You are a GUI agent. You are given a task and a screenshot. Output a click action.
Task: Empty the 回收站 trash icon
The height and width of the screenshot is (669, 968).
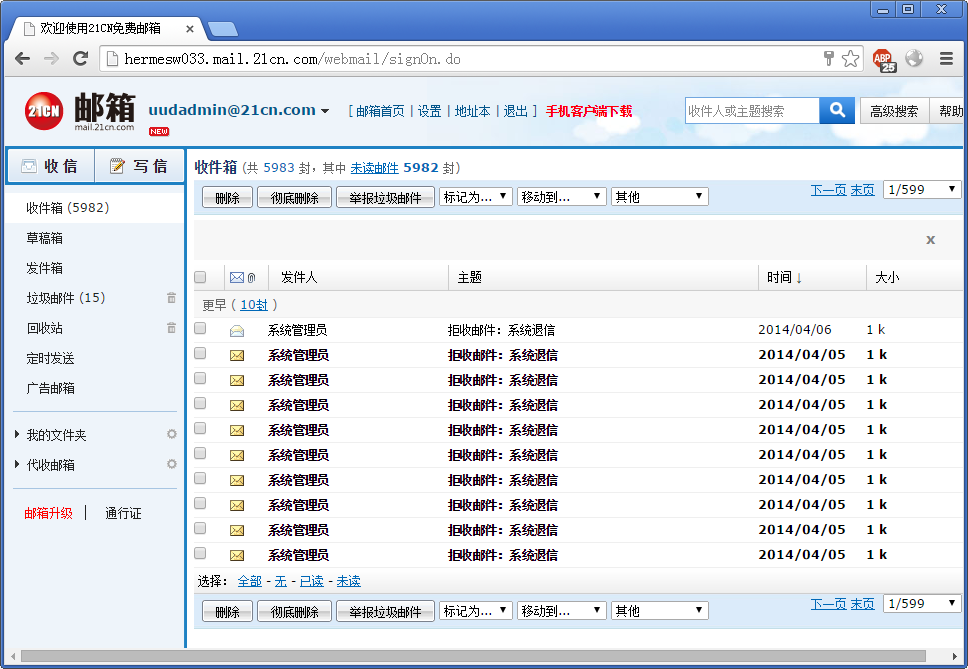click(171, 328)
